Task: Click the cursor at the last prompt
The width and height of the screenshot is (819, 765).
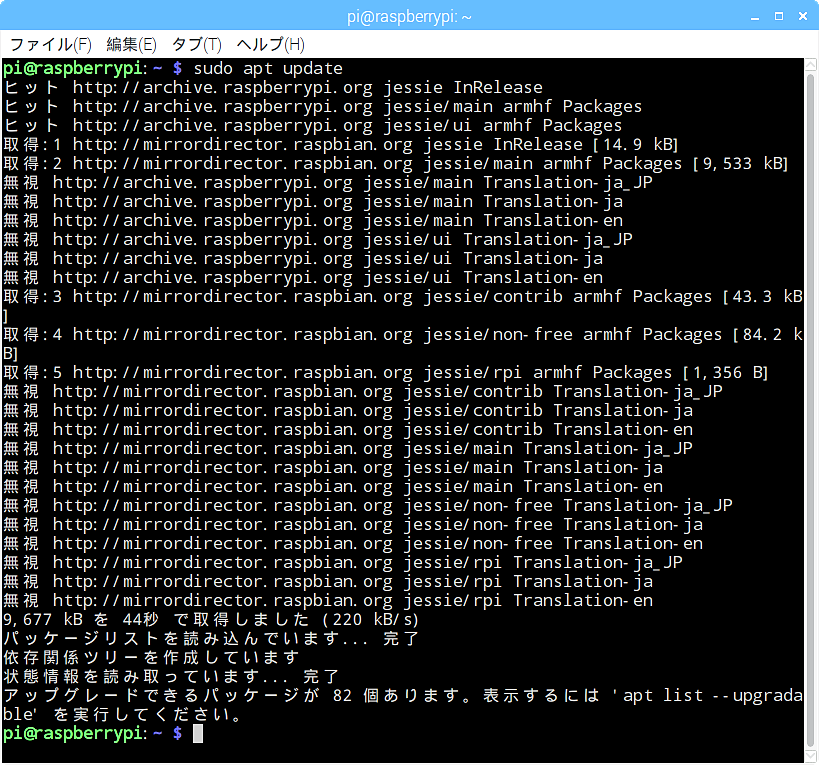Action: (198, 733)
